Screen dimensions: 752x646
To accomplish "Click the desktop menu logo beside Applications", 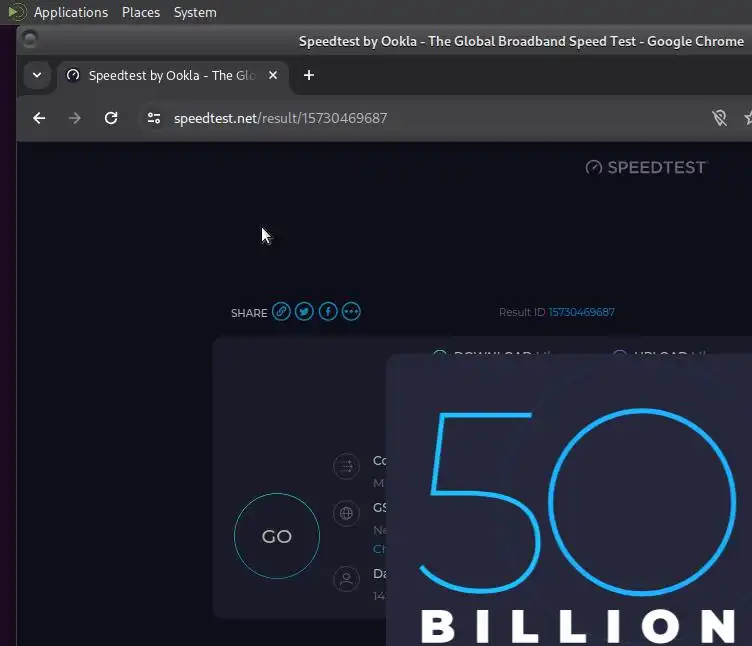I will click(x=16, y=12).
